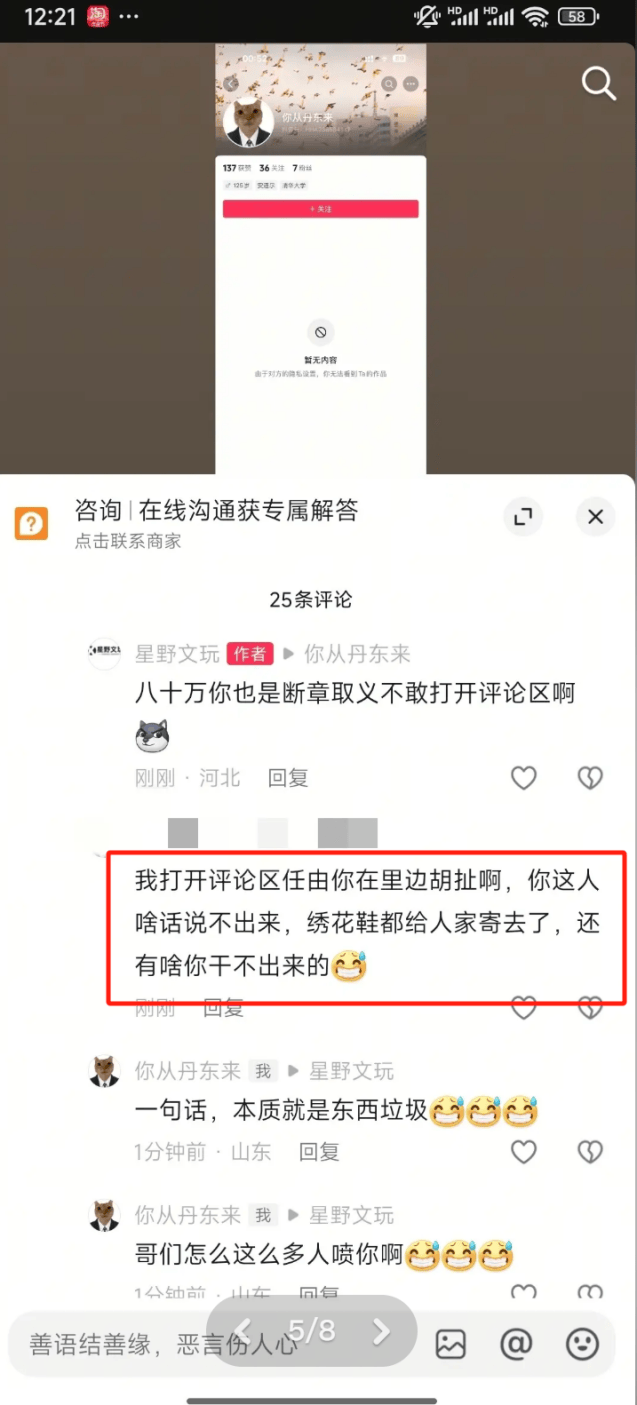Close the comments panel
The image size is (637, 1405).
(x=595, y=517)
